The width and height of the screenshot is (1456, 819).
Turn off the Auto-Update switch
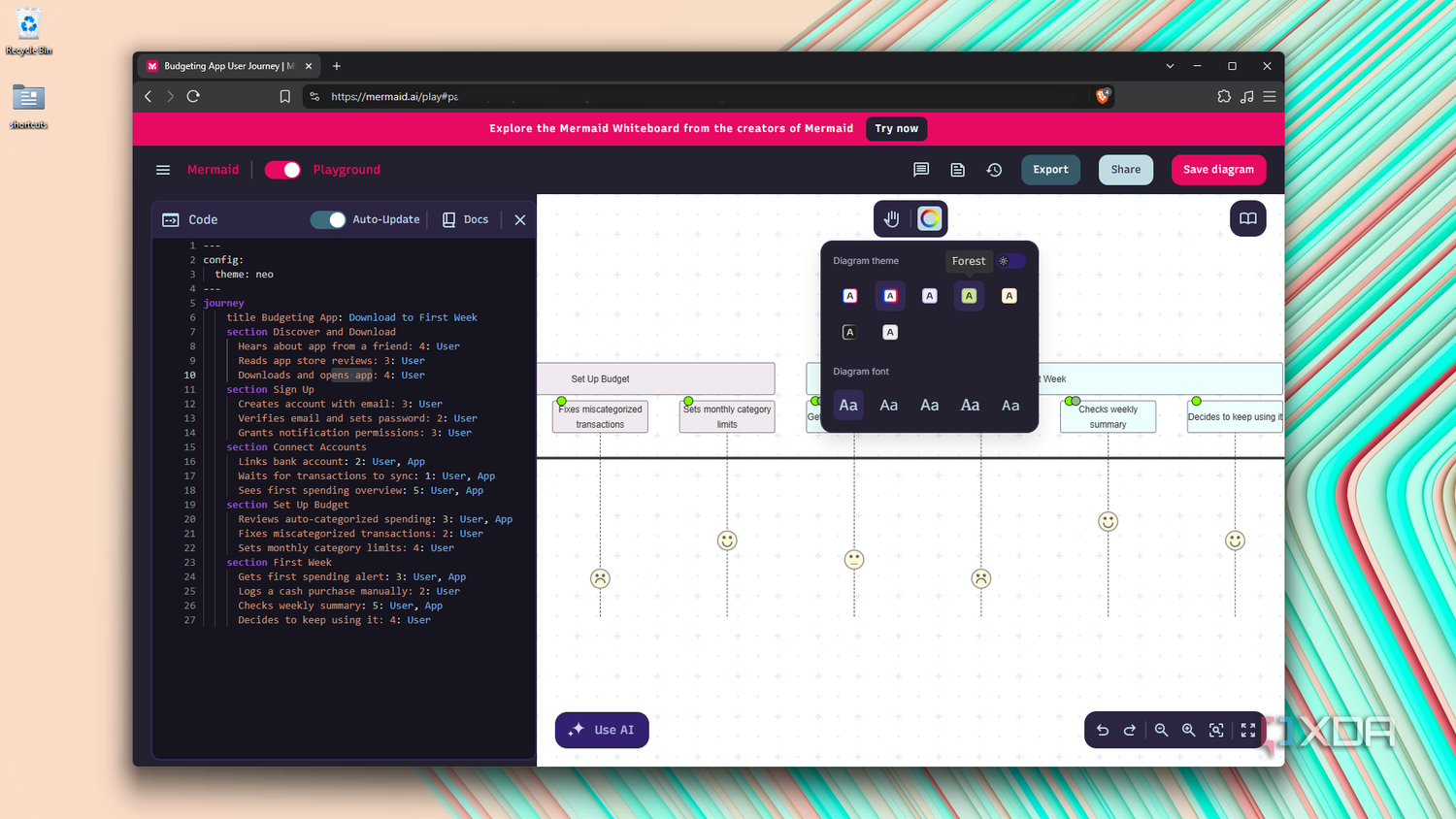pyautogui.click(x=328, y=219)
